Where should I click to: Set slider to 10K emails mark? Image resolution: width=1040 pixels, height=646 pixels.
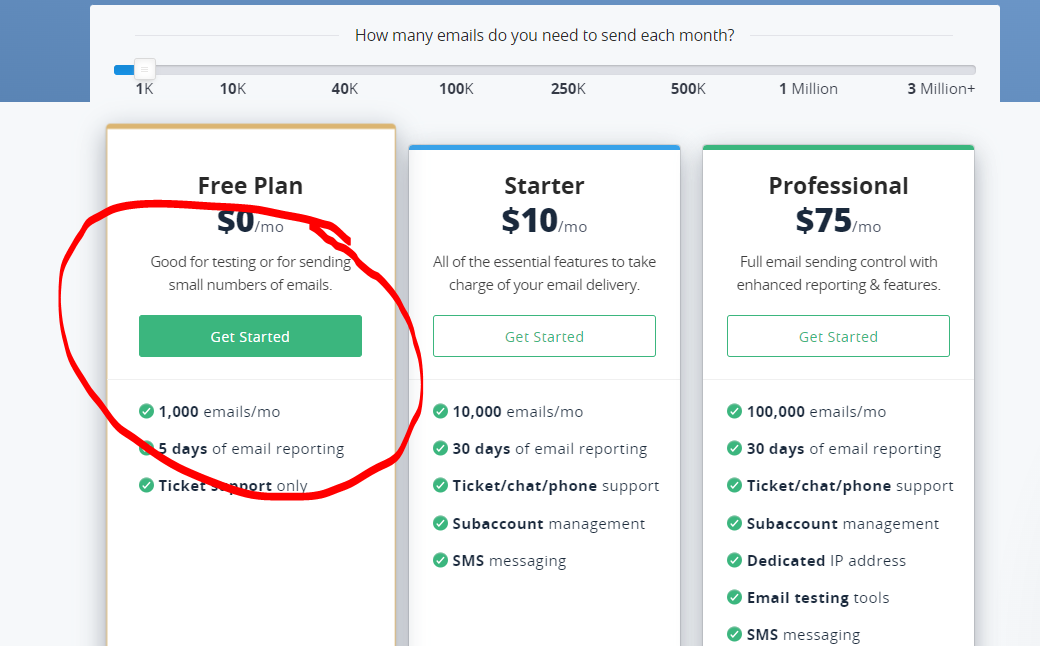coord(233,70)
